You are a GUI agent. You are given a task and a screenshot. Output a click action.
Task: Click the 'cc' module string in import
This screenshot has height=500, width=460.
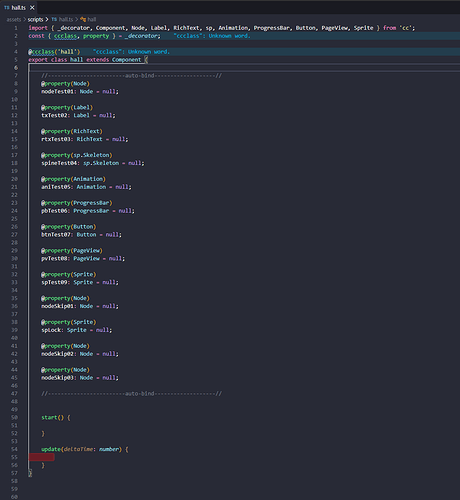[x=406, y=28]
